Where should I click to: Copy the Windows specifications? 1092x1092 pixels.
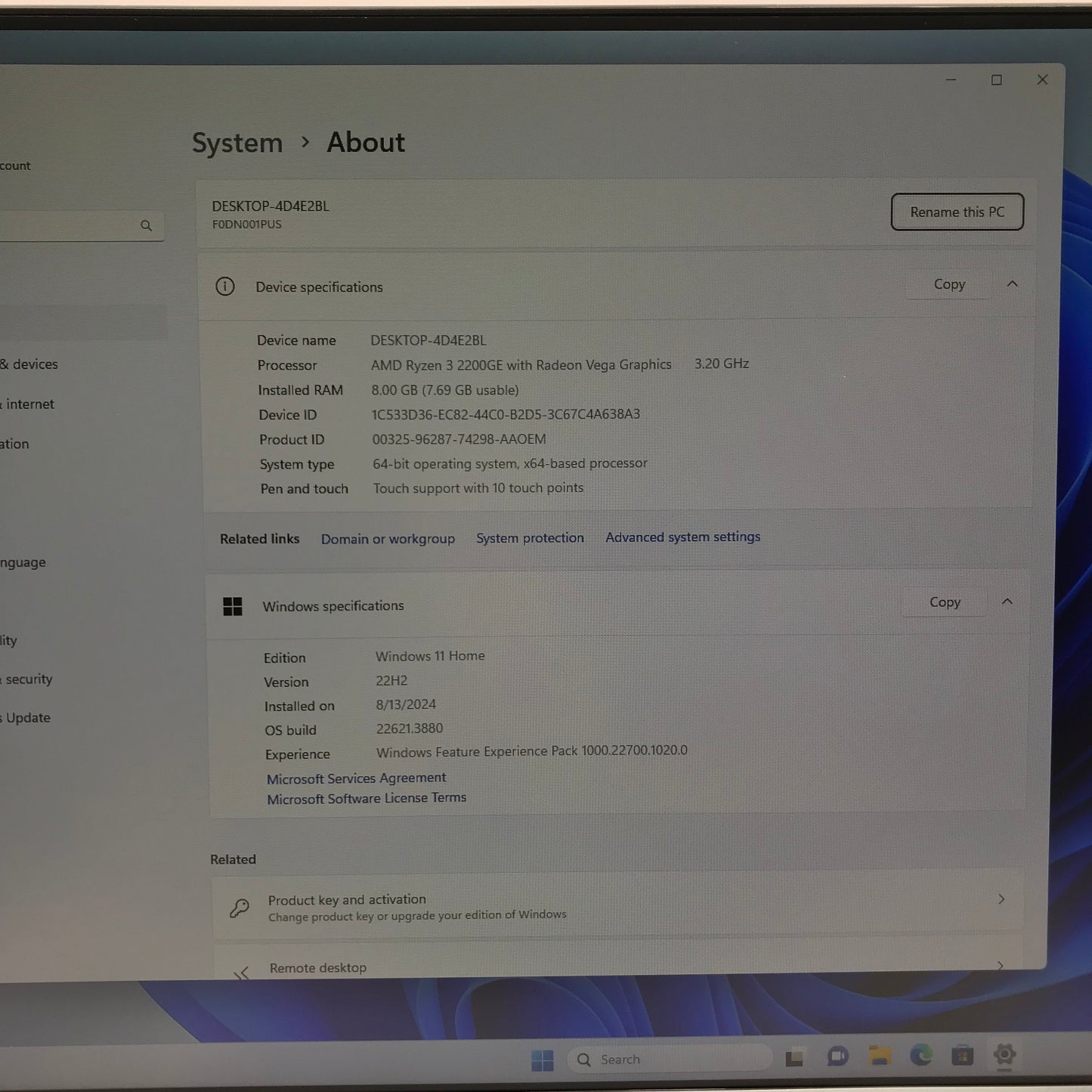coord(945,602)
